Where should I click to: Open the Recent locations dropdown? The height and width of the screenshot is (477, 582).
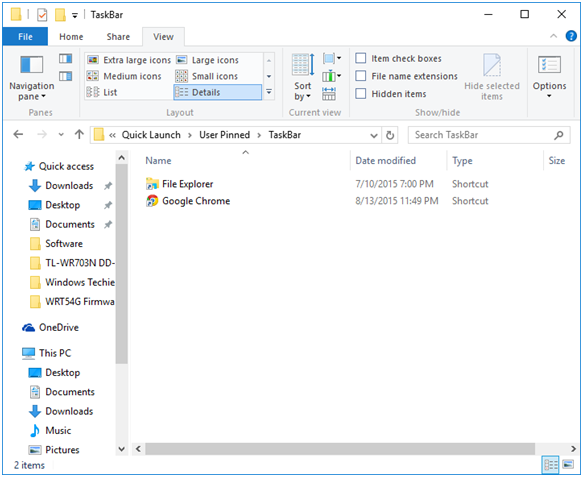(x=61, y=134)
